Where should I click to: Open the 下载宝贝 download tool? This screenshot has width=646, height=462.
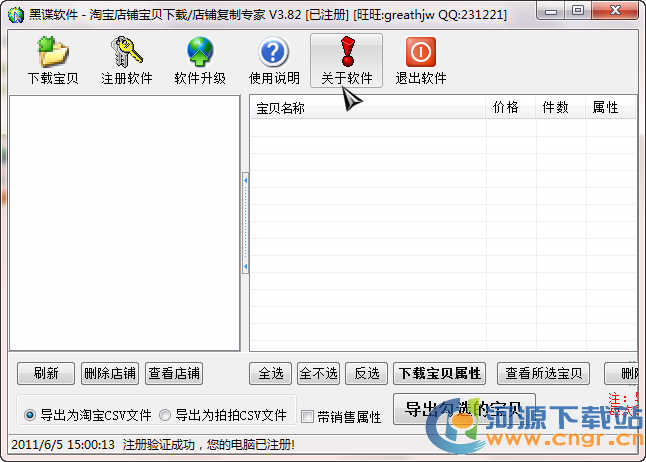click(x=53, y=61)
